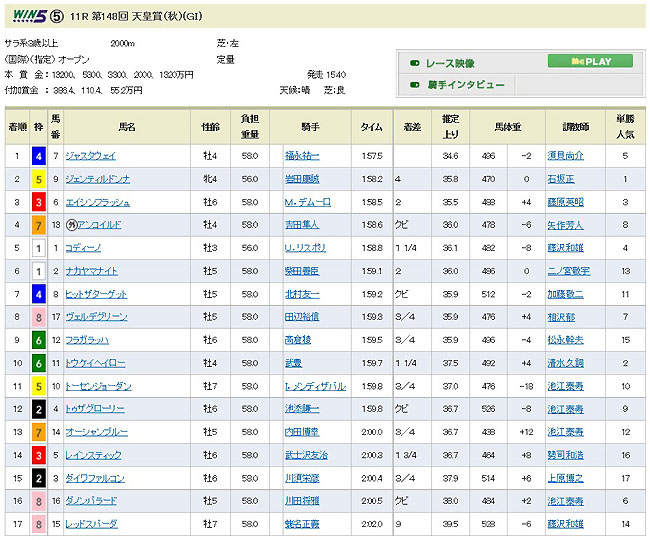Open jockey M.デムーロ profile link
The height and width of the screenshot is (540, 650).
pos(306,202)
